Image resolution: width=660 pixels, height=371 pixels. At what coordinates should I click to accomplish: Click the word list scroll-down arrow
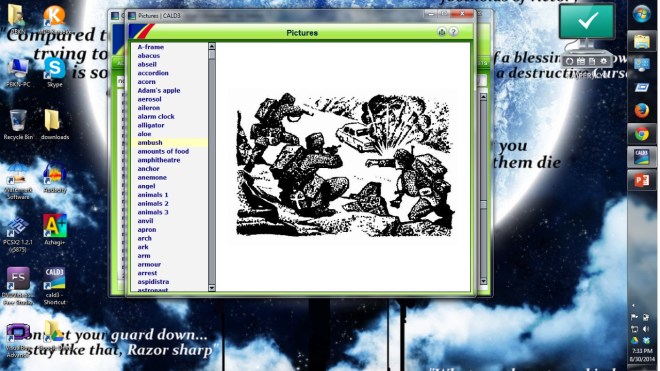tap(212, 288)
